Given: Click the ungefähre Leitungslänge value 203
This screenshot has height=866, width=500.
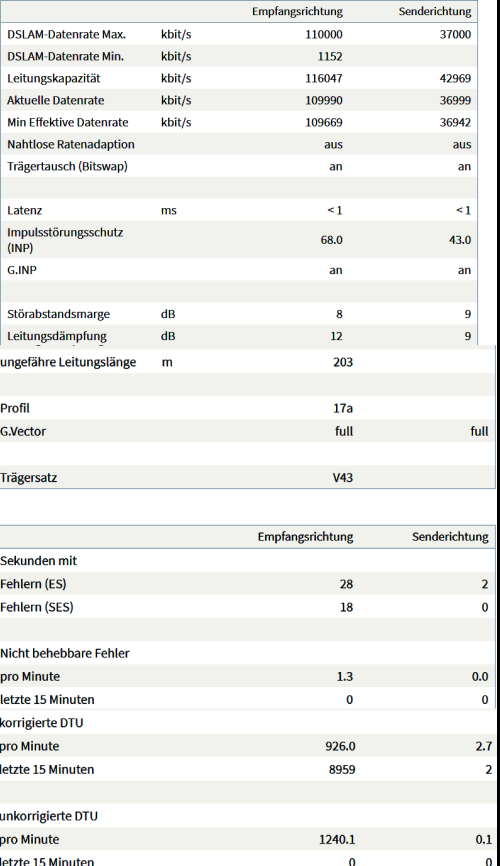Looking at the screenshot, I should click(x=343, y=362).
